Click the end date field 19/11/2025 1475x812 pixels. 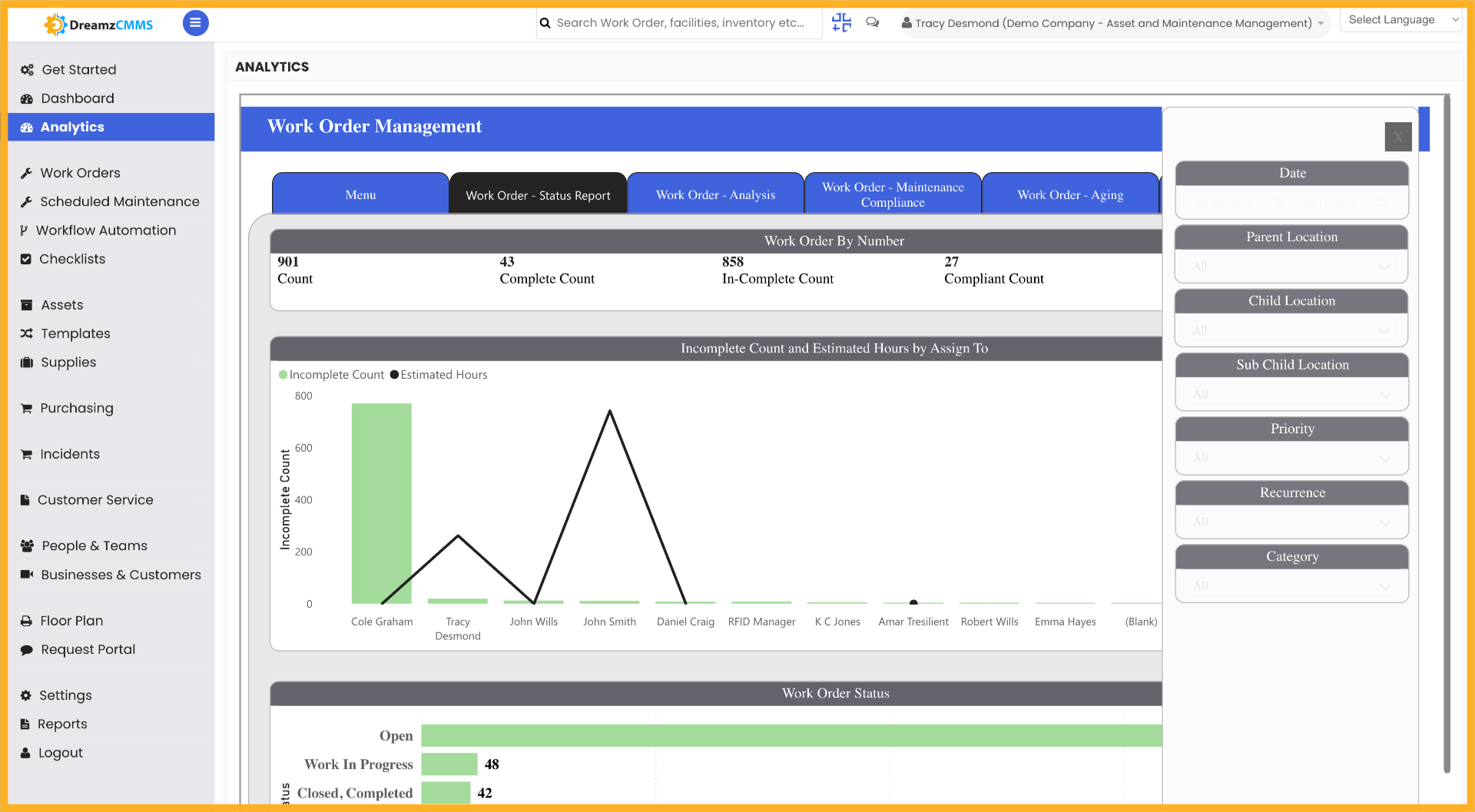click(1331, 204)
